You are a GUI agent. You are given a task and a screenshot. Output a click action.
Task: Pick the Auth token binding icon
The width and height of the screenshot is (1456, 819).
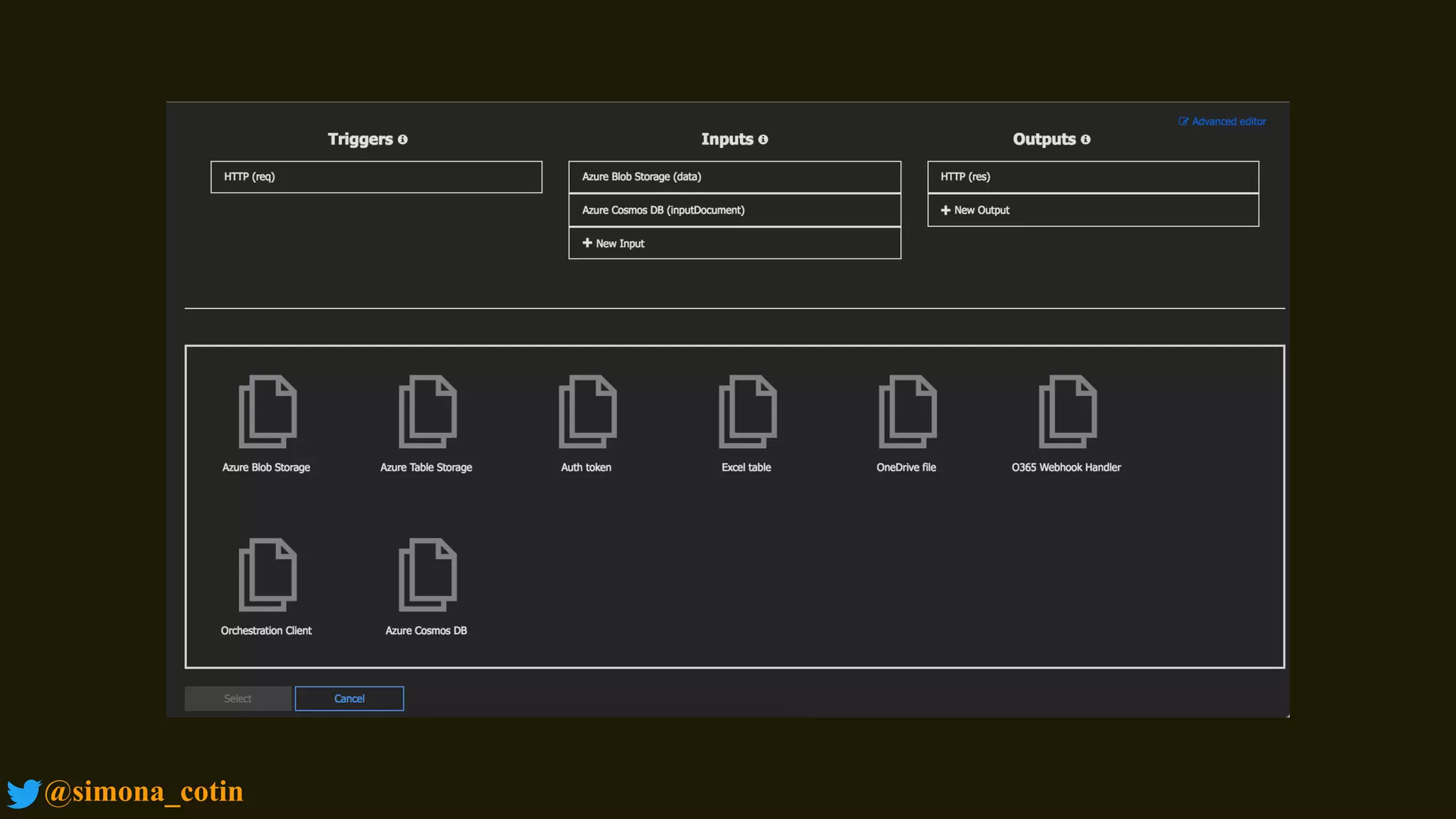[587, 412]
